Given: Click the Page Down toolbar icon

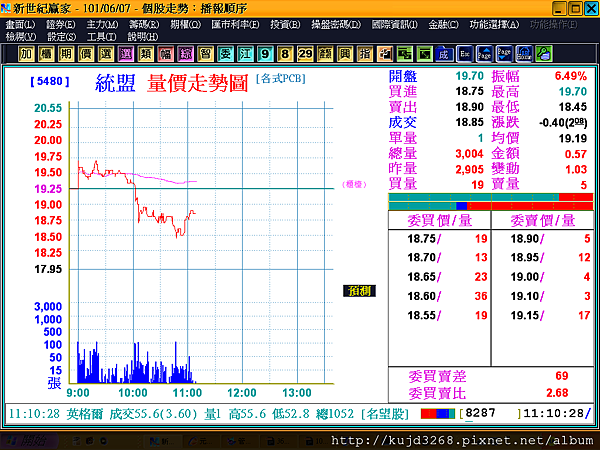Looking at the screenshot, I should tap(504, 54).
